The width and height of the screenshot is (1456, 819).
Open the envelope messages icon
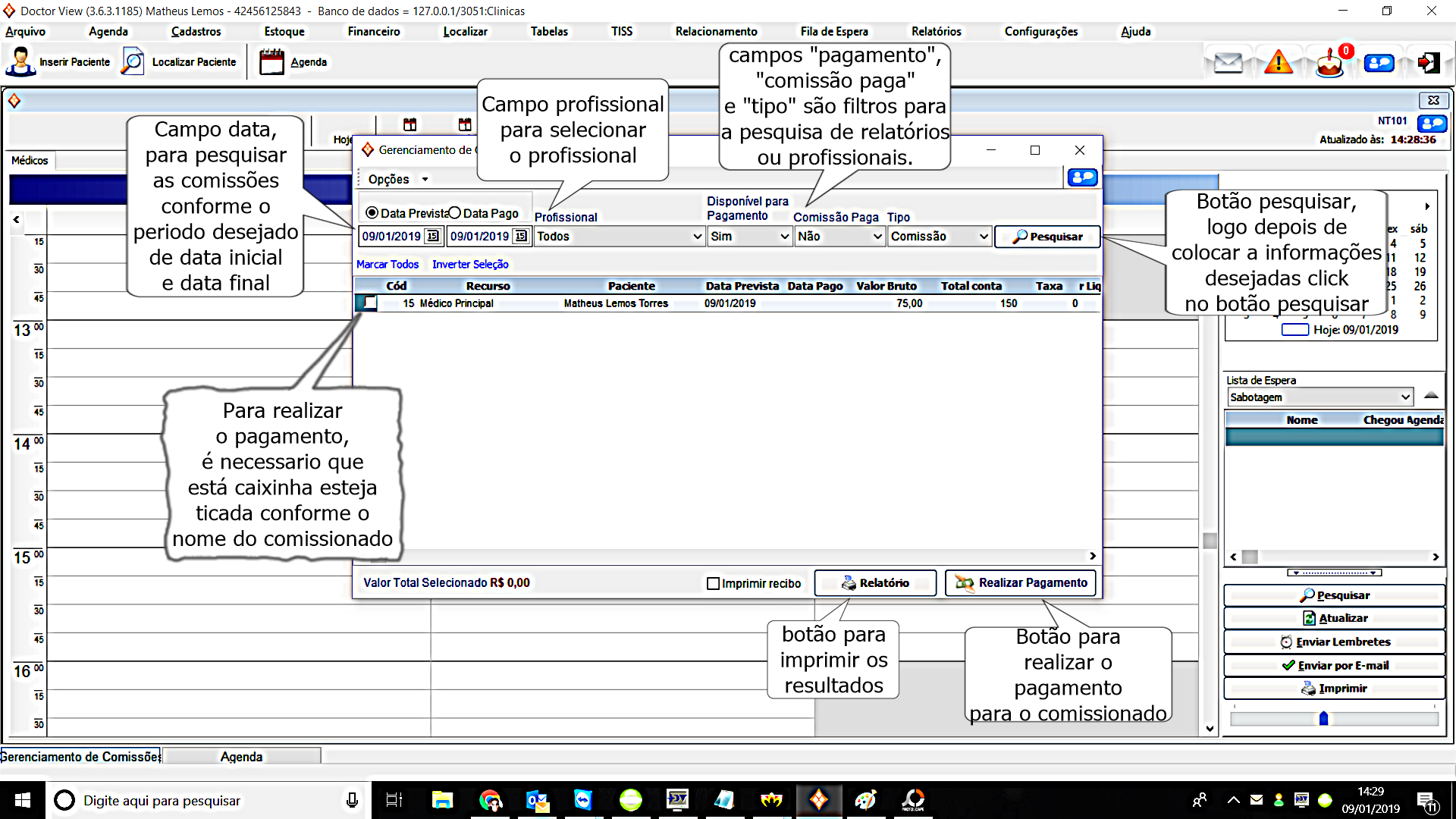1228,63
